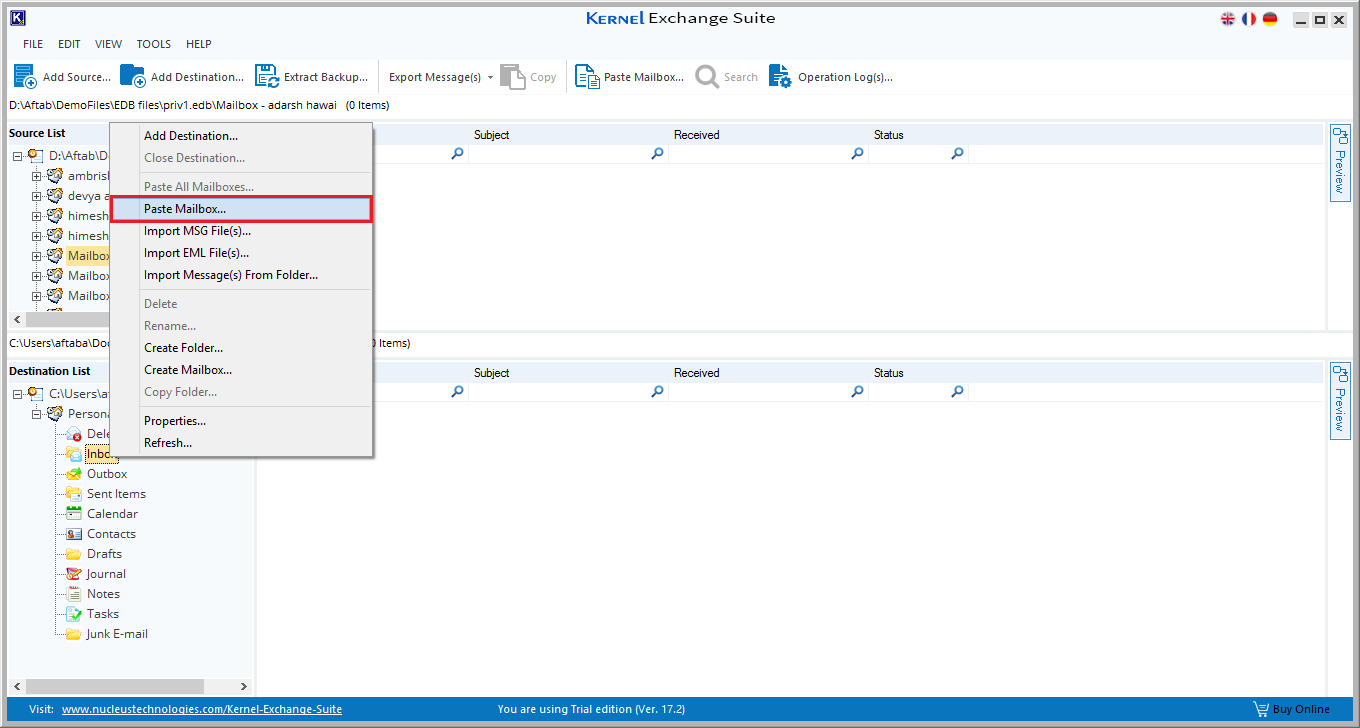Click the source Subject filter input field
The height and width of the screenshot is (728, 1360).
(x=559, y=154)
